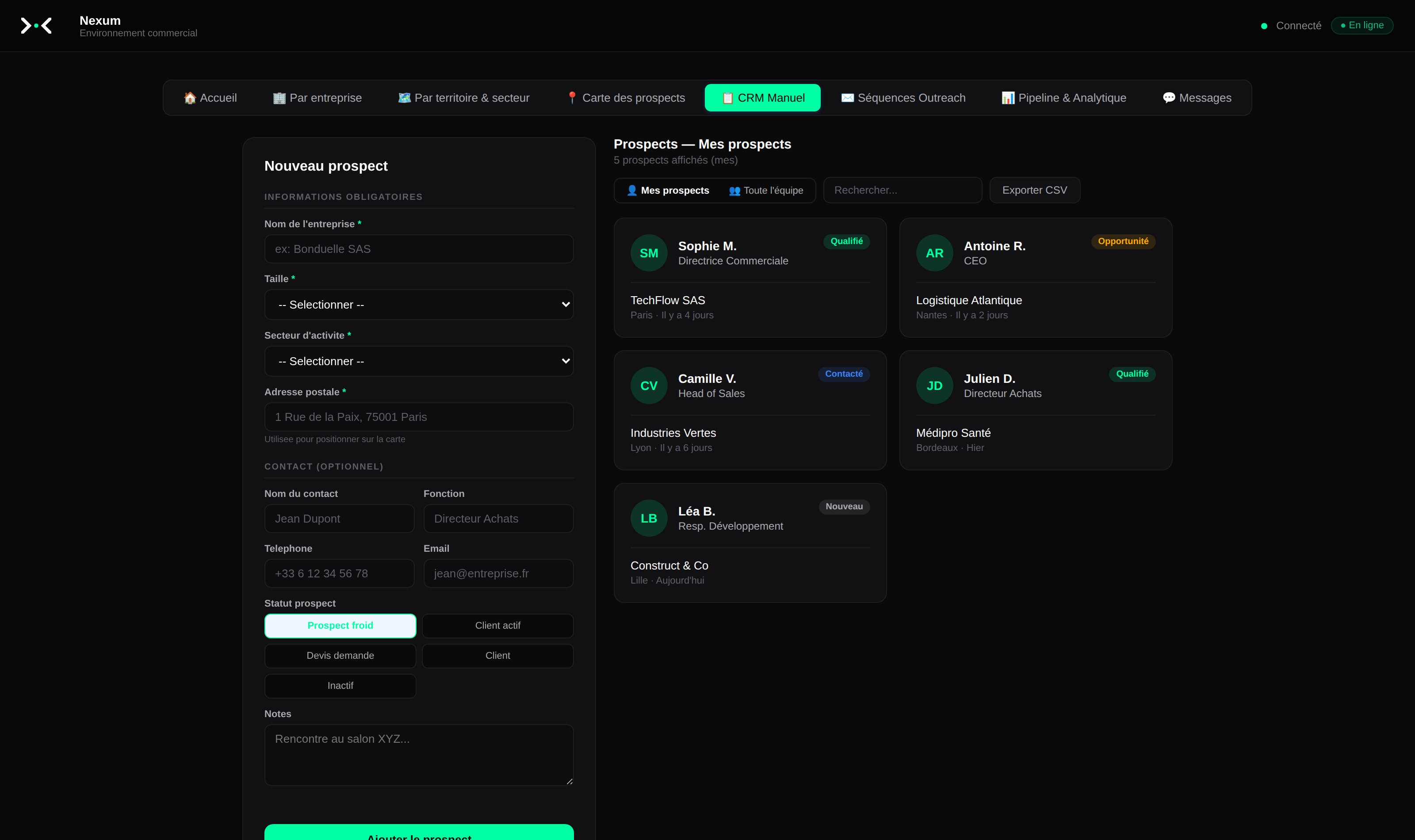Click the Fonction input field
Viewport: 1415px width, 840px height.
pyautogui.click(x=498, y=519)
